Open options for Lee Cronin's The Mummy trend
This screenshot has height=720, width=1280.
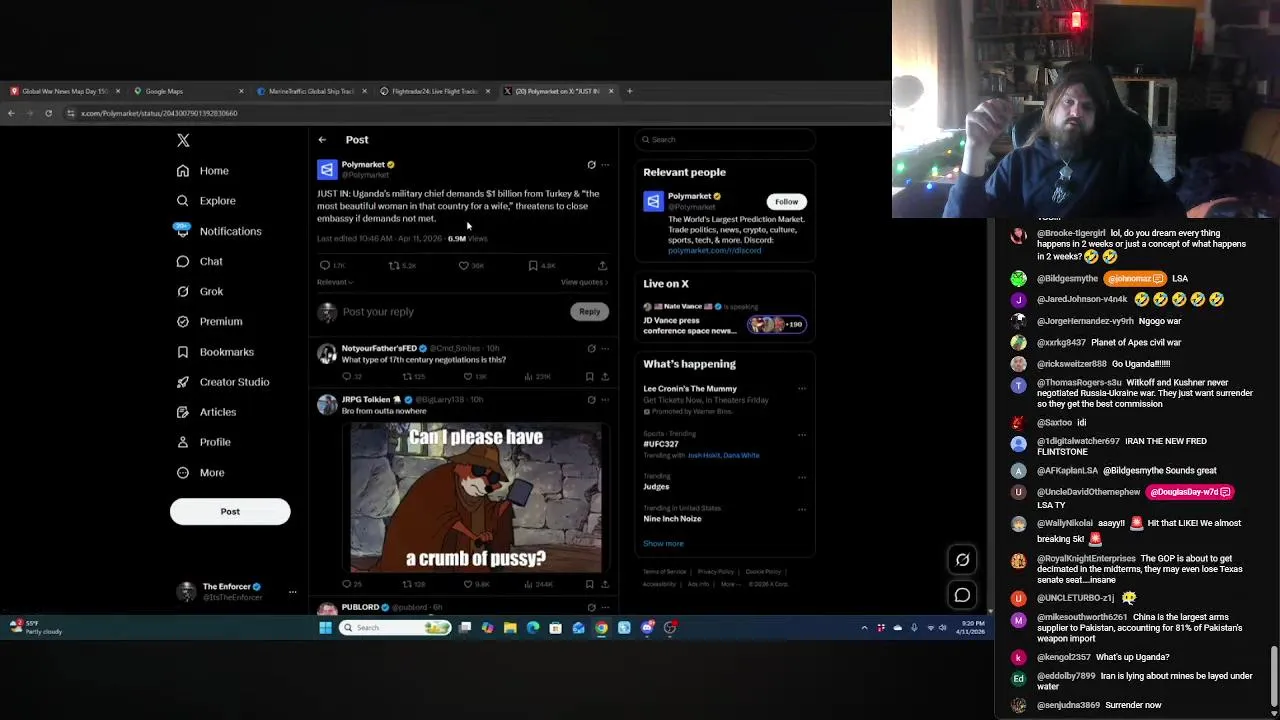801,389
